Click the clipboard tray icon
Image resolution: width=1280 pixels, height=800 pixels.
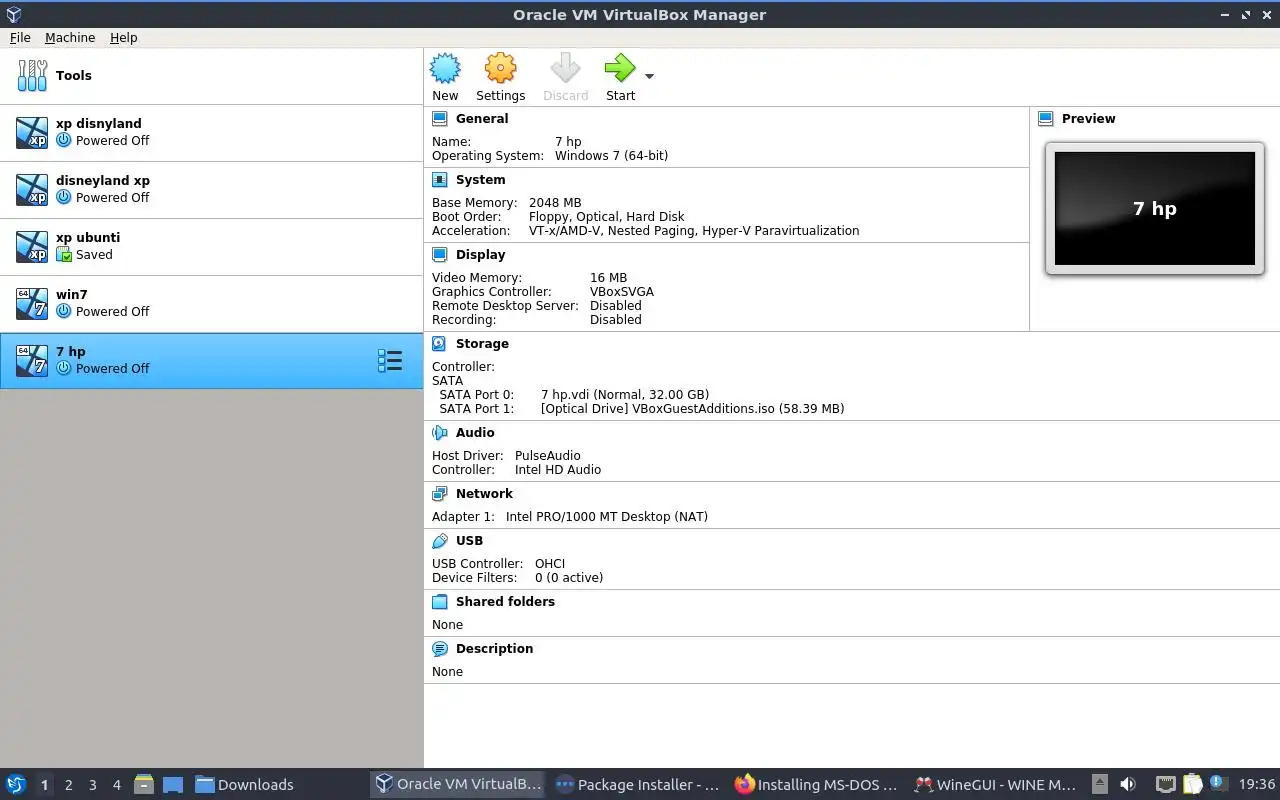(1192, 785)
